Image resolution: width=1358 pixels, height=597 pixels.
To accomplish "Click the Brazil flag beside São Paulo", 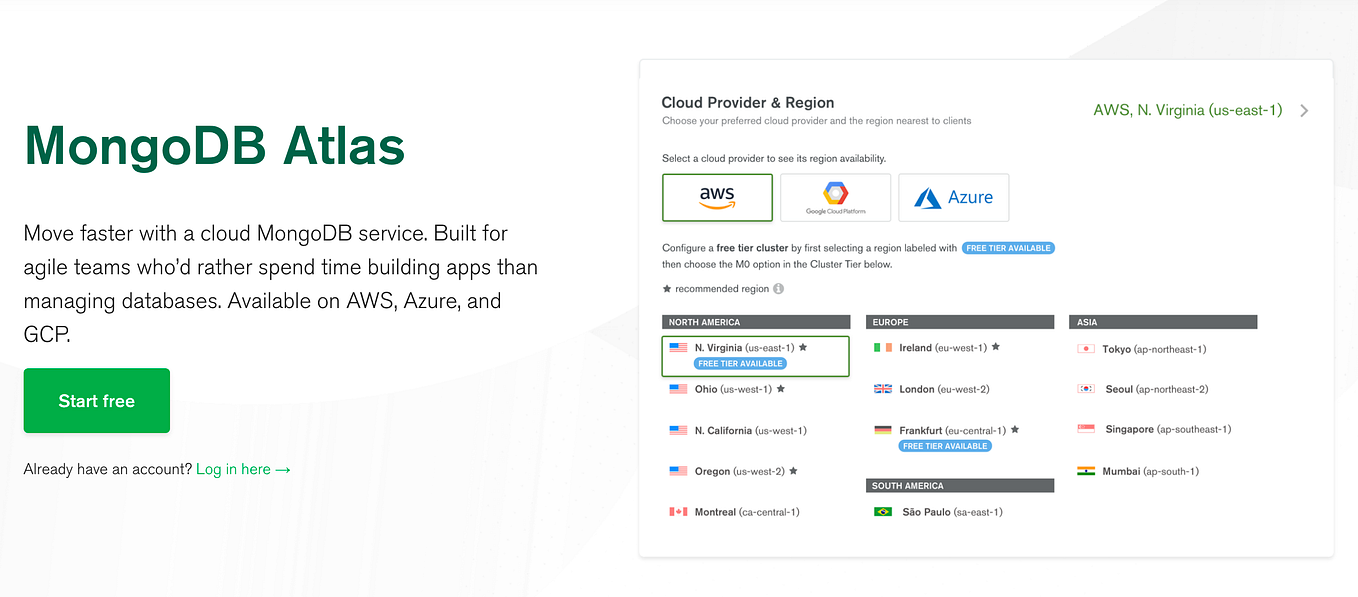I will [882, 511].
